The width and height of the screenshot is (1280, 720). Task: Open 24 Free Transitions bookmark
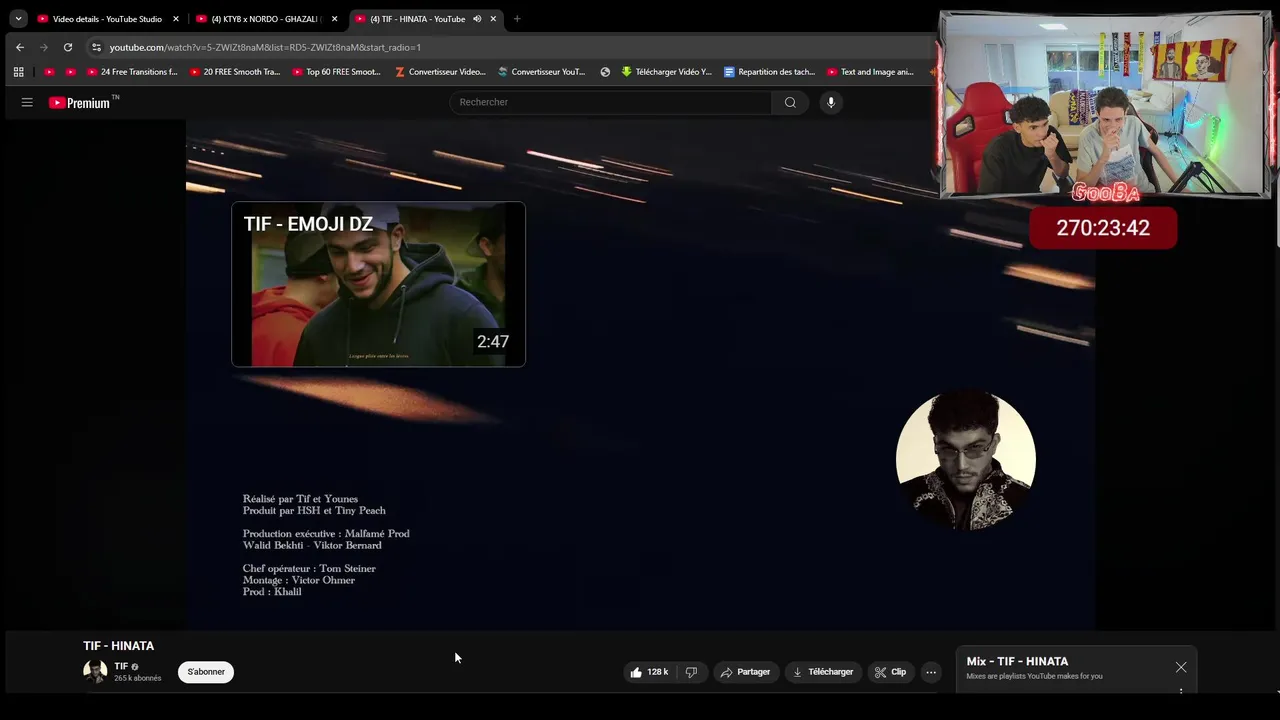point(132,72)
